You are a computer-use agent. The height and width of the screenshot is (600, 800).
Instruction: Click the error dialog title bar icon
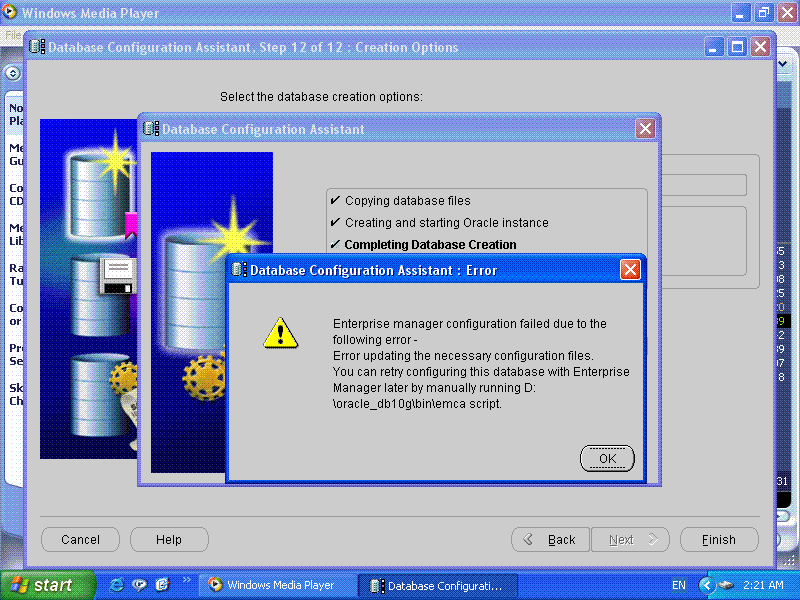click(x=238, y=270)
